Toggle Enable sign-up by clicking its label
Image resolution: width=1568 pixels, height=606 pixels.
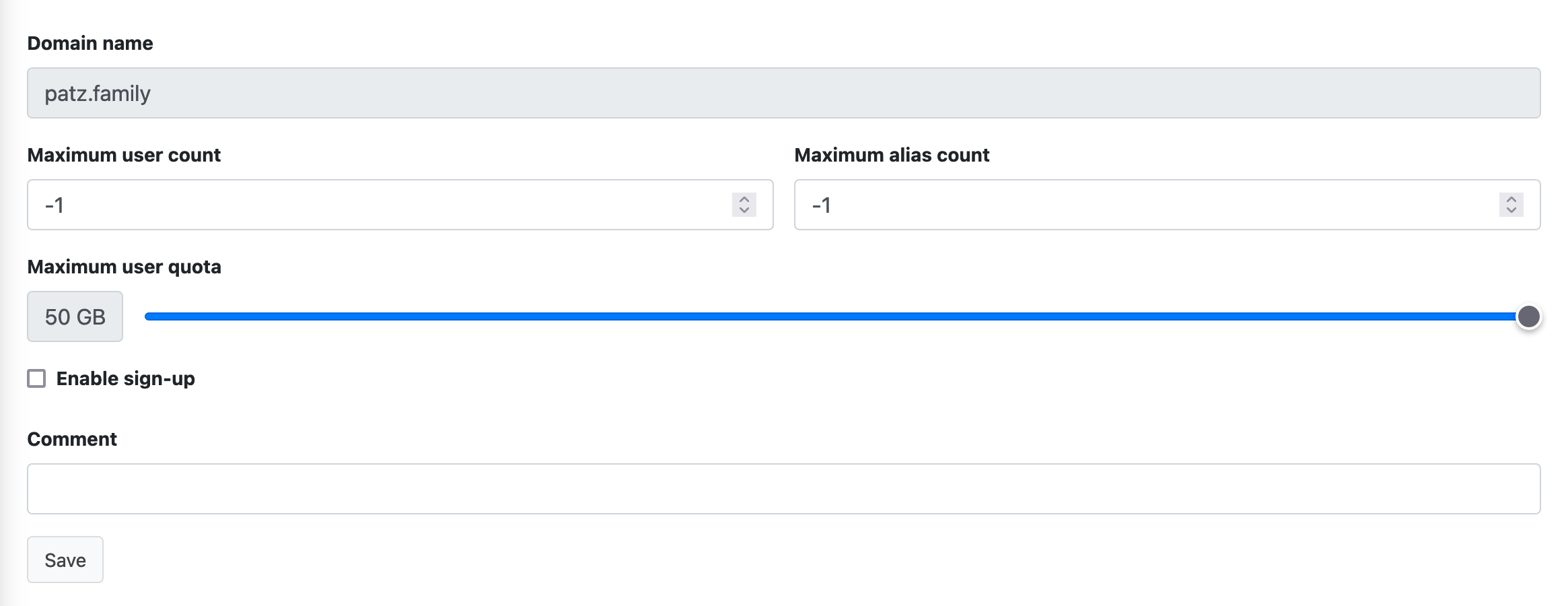[x=125, y=379]
